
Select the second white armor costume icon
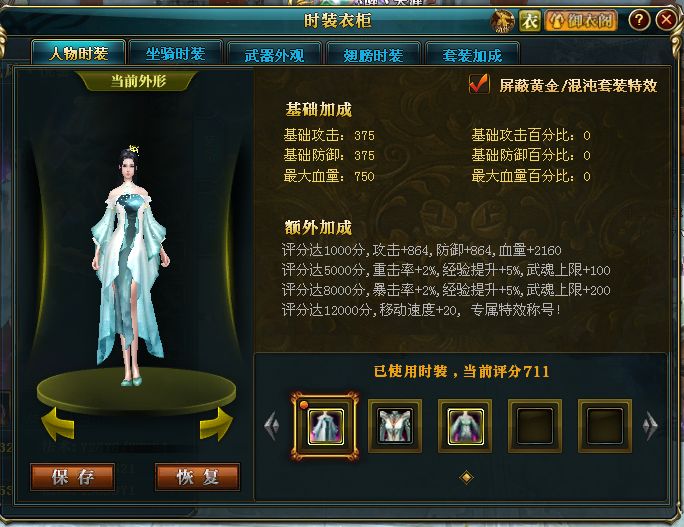point(395,426)
